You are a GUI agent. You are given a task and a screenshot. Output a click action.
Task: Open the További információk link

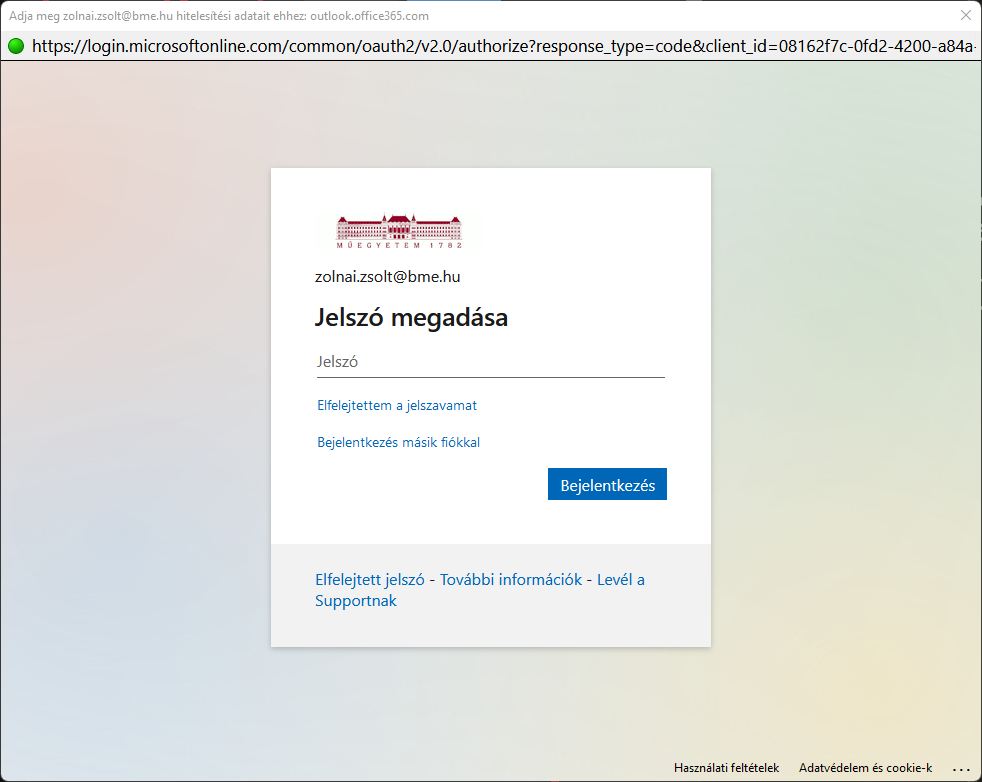coord(511,580)
